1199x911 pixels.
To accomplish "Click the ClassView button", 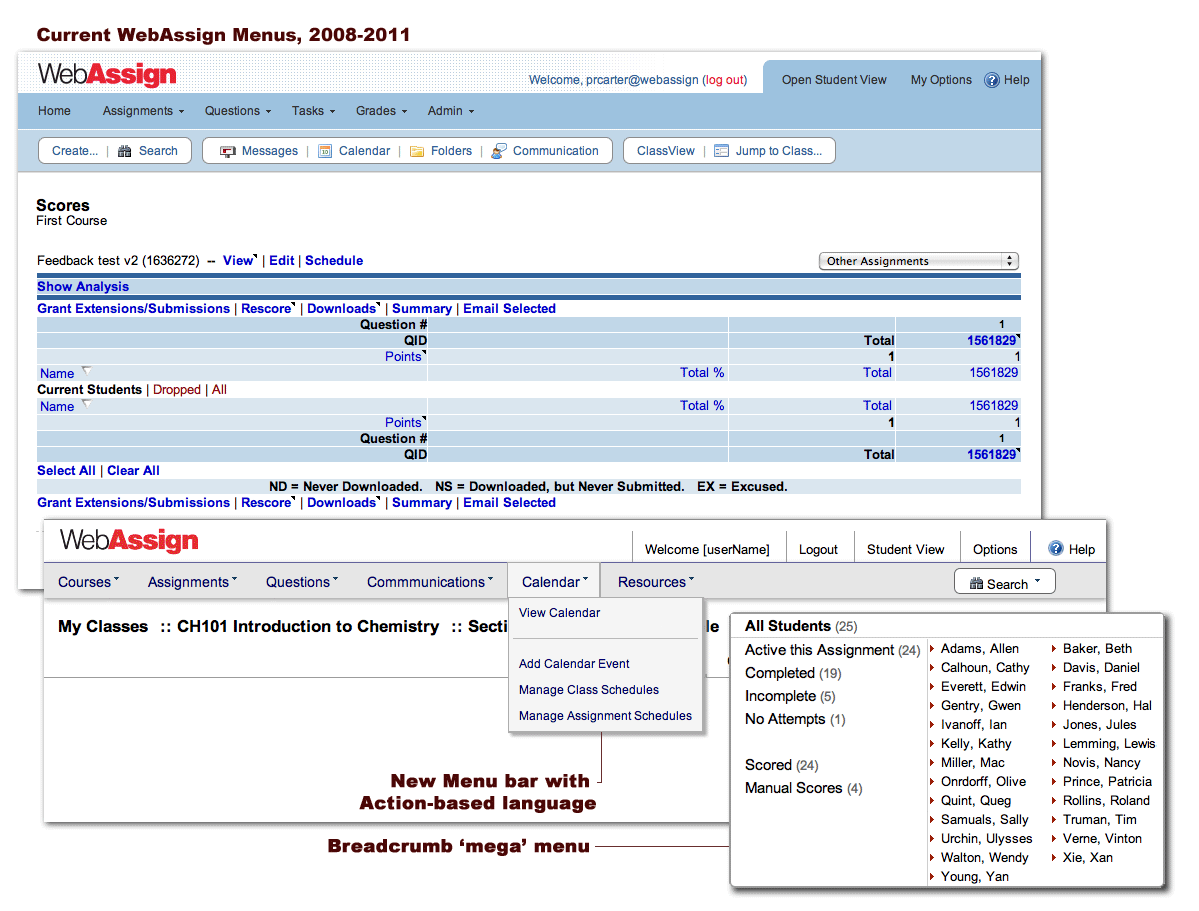I will (x=666, y=151).
